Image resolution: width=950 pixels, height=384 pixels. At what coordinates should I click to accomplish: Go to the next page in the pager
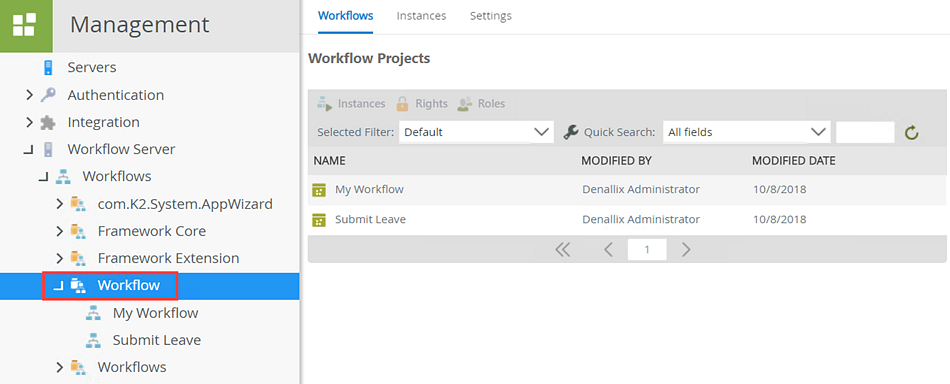pyautogui.click(x=686, y=250)
